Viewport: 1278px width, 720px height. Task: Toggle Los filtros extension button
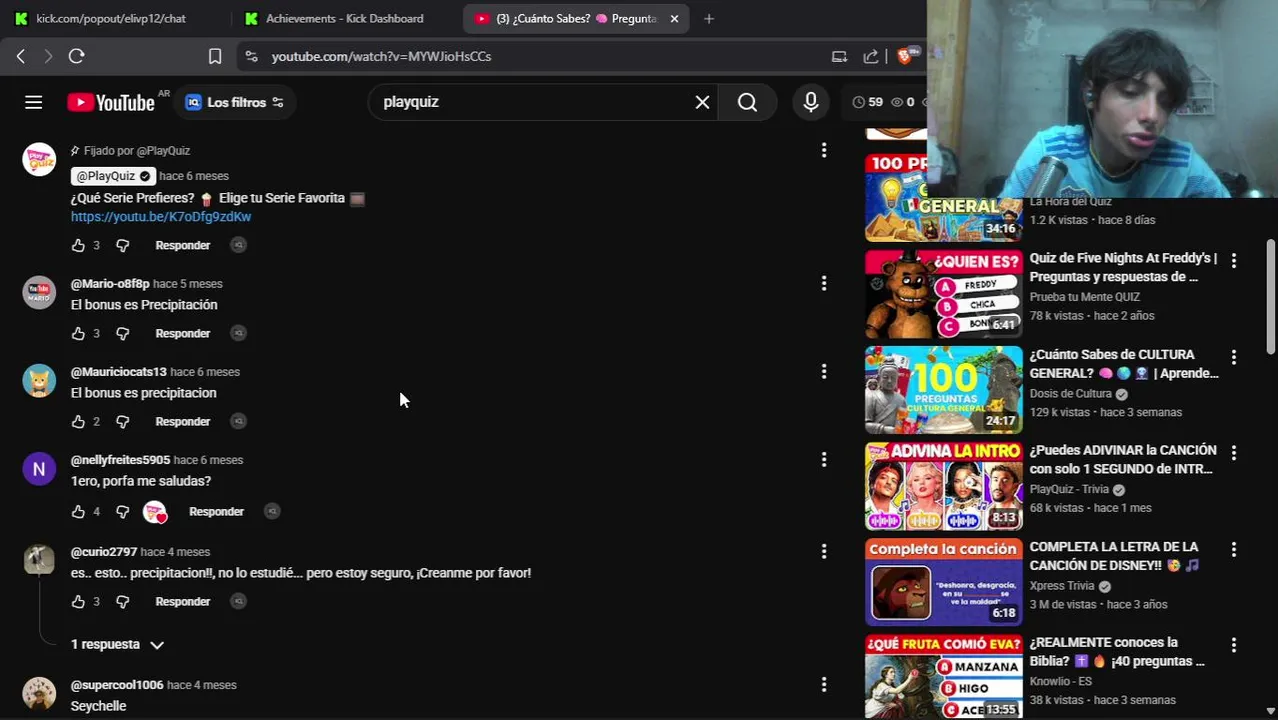234,102
